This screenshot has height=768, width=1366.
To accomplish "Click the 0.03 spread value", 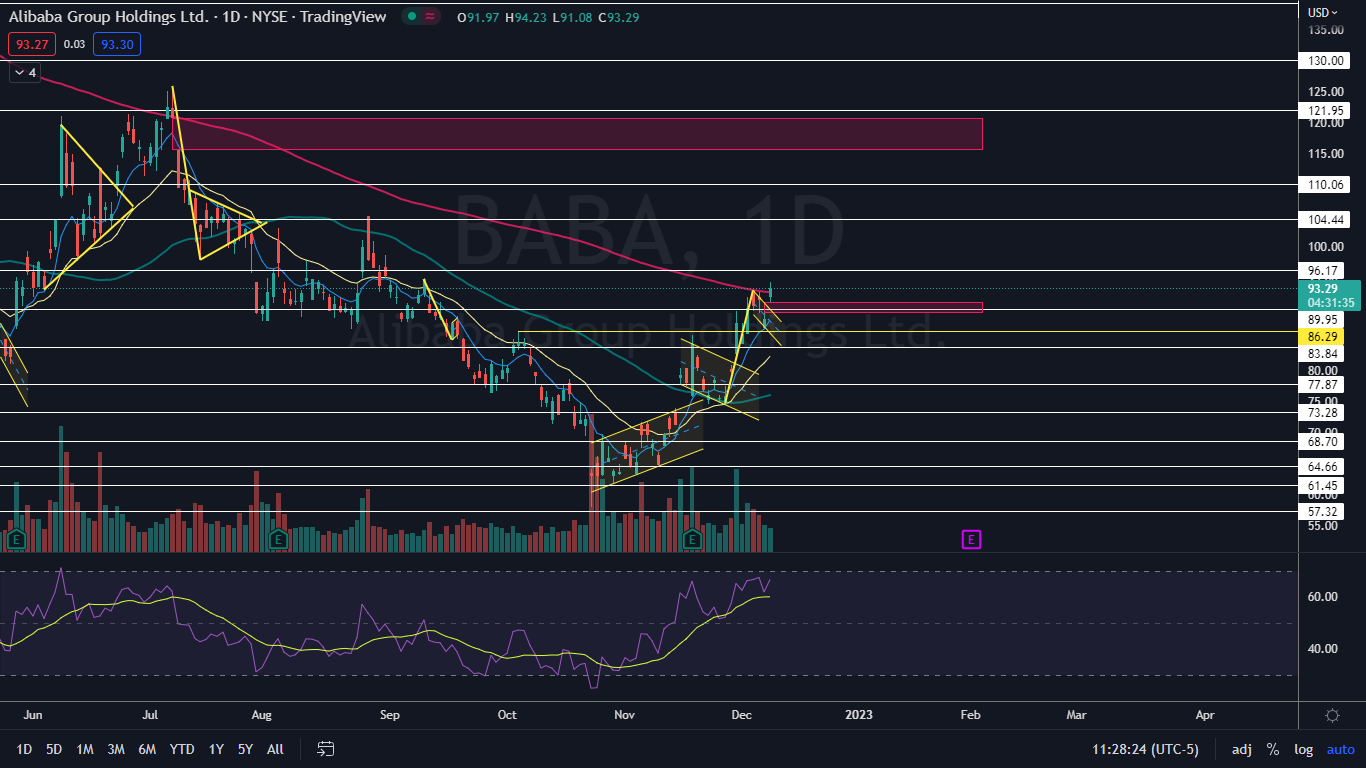I will pyautogui.click(x=74, y=44).
